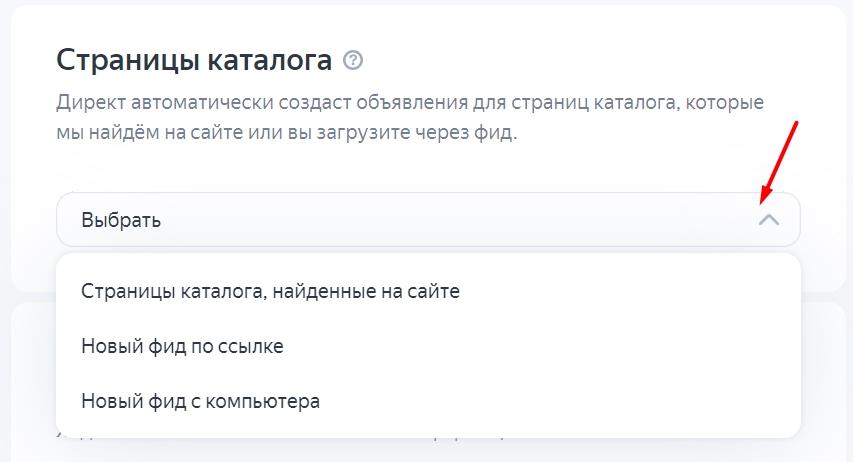Pick Новый фид с компьютера option
This screenshot has height=462, width=853.
coord(200,402)
